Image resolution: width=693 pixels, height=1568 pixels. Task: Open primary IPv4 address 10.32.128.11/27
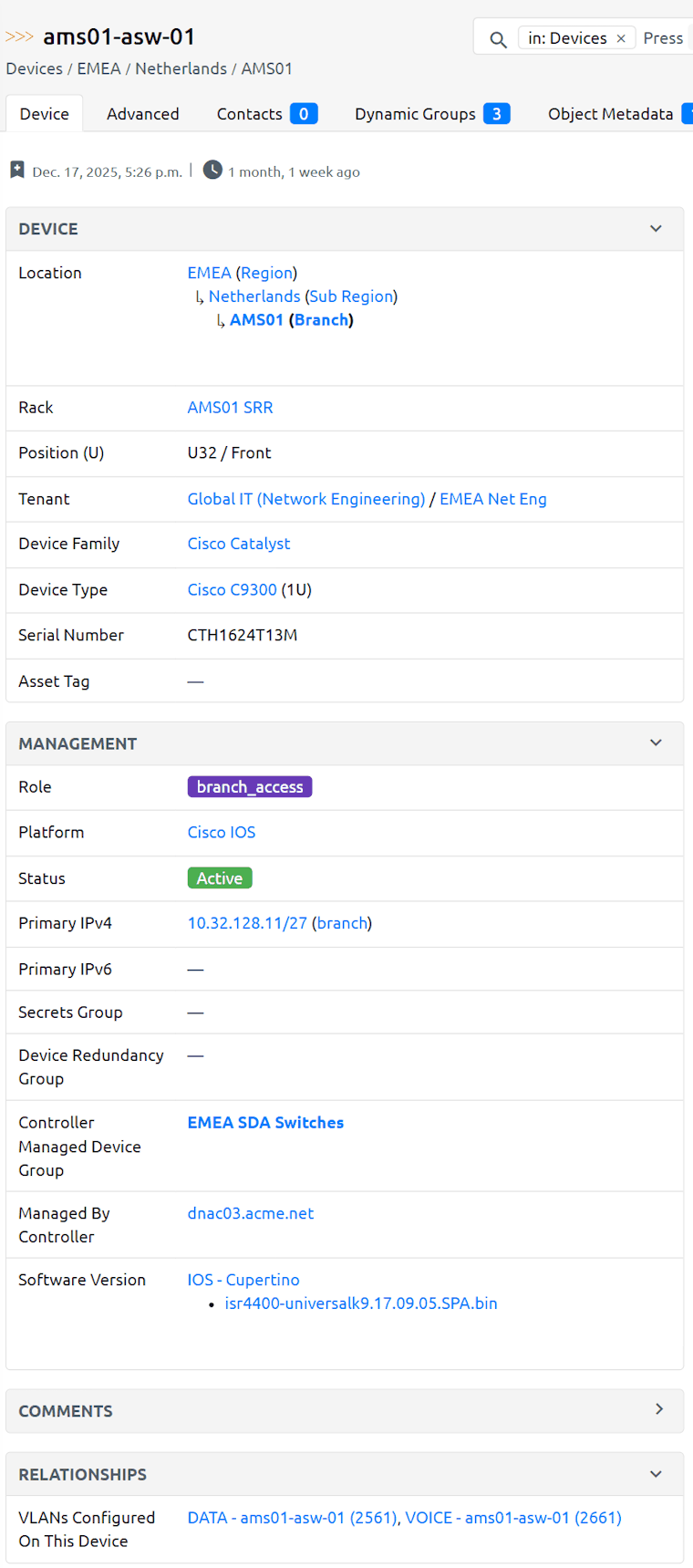(x=247, y=923)
